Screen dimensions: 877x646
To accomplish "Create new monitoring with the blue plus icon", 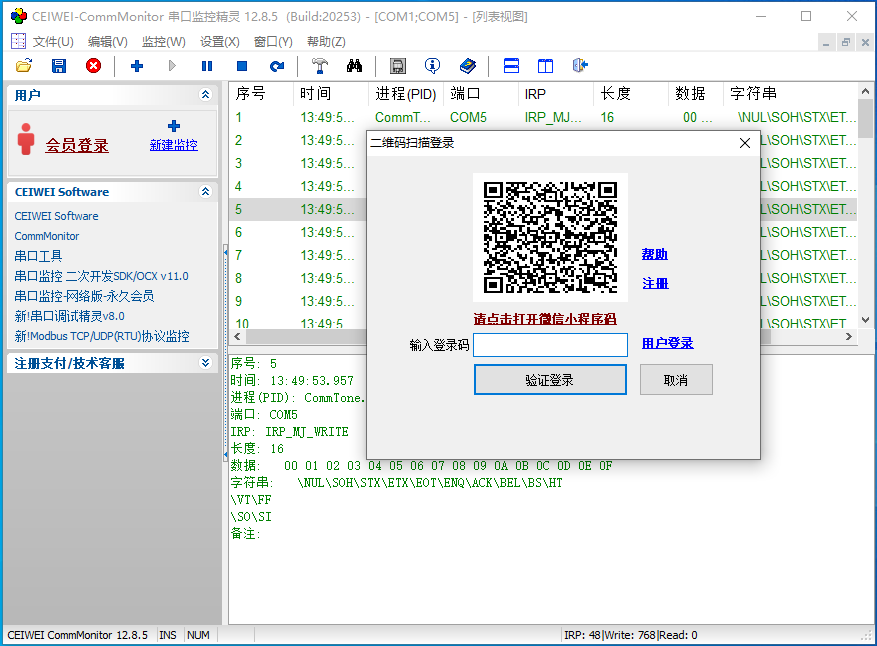I will click(x=135, y=66).
